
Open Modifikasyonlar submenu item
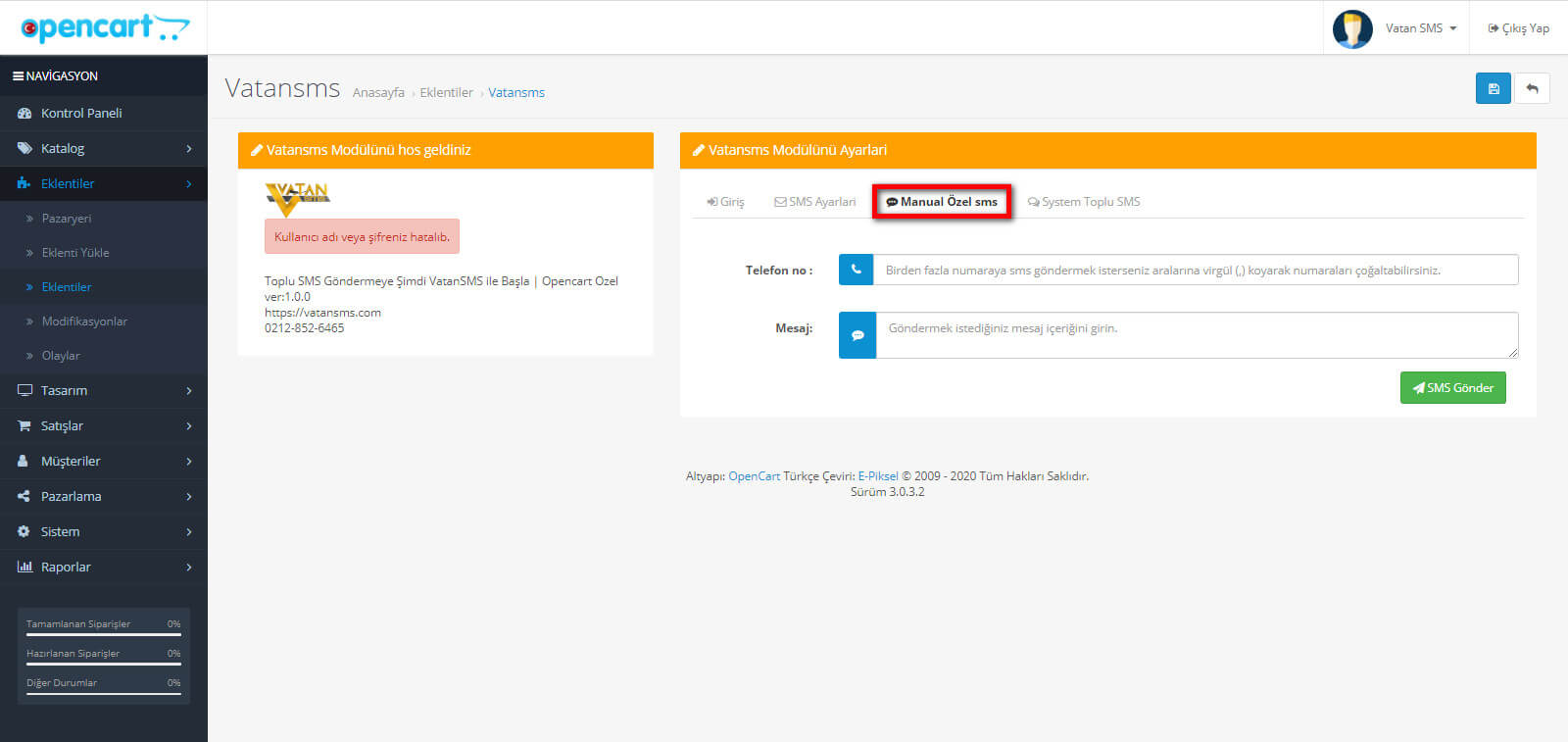pyautogui.click(x=104, y=322)
